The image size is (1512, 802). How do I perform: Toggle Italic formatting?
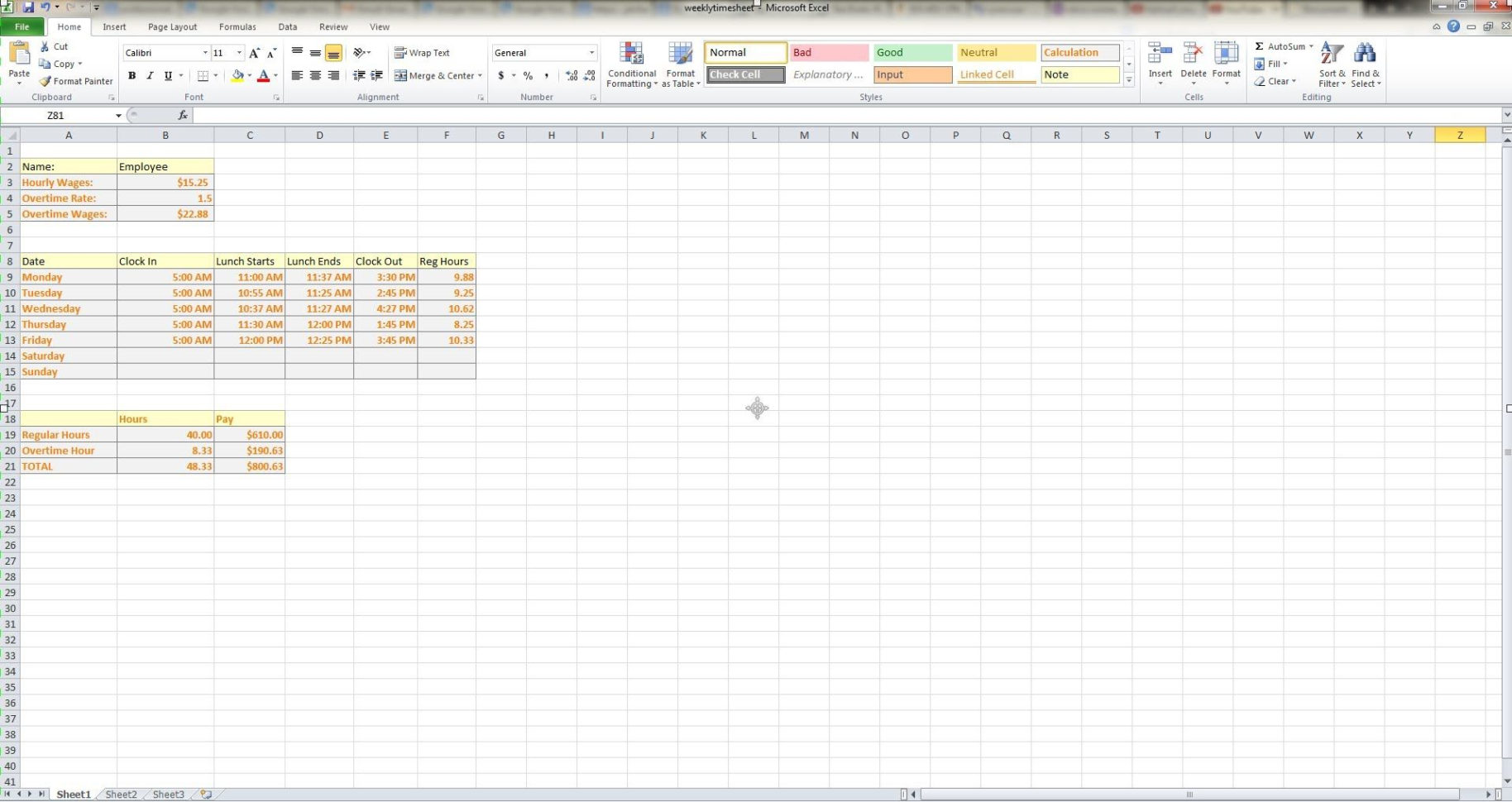point(150,75)
